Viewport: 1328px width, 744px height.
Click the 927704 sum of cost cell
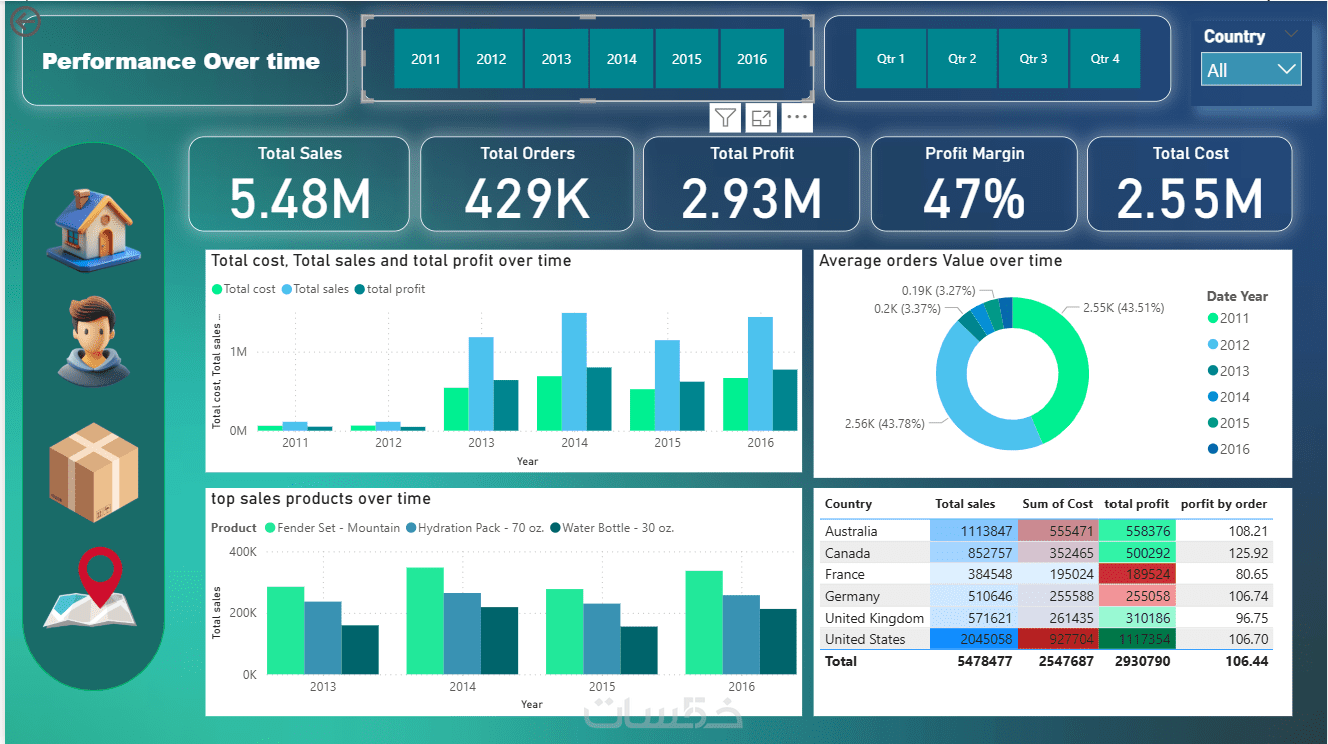coord(1058,639)
